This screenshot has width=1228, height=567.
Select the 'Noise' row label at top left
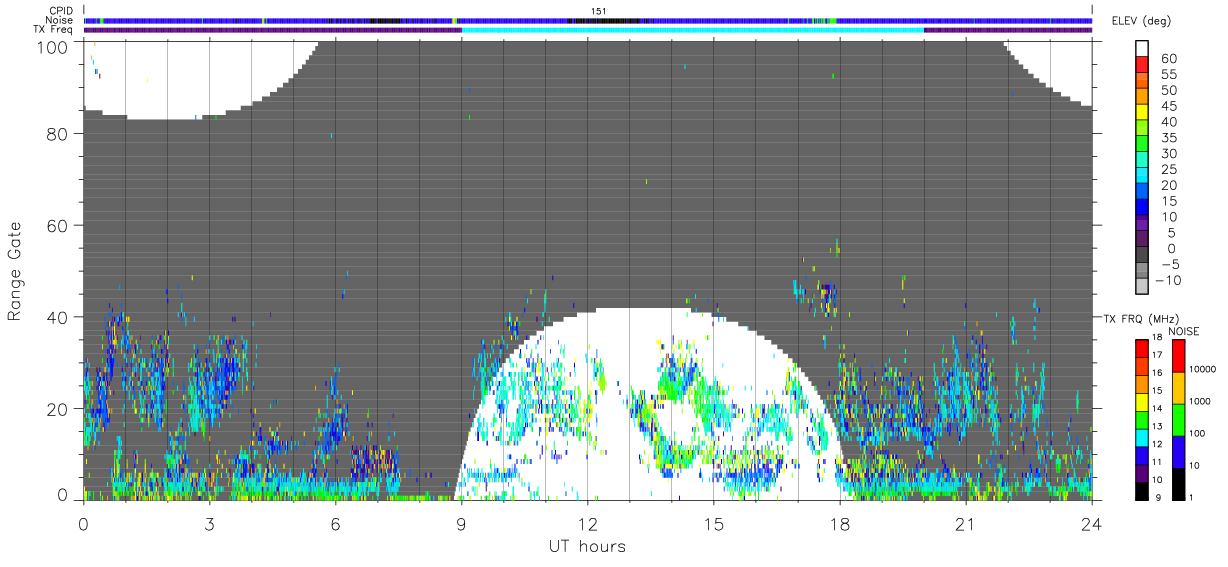coord(61,20)
